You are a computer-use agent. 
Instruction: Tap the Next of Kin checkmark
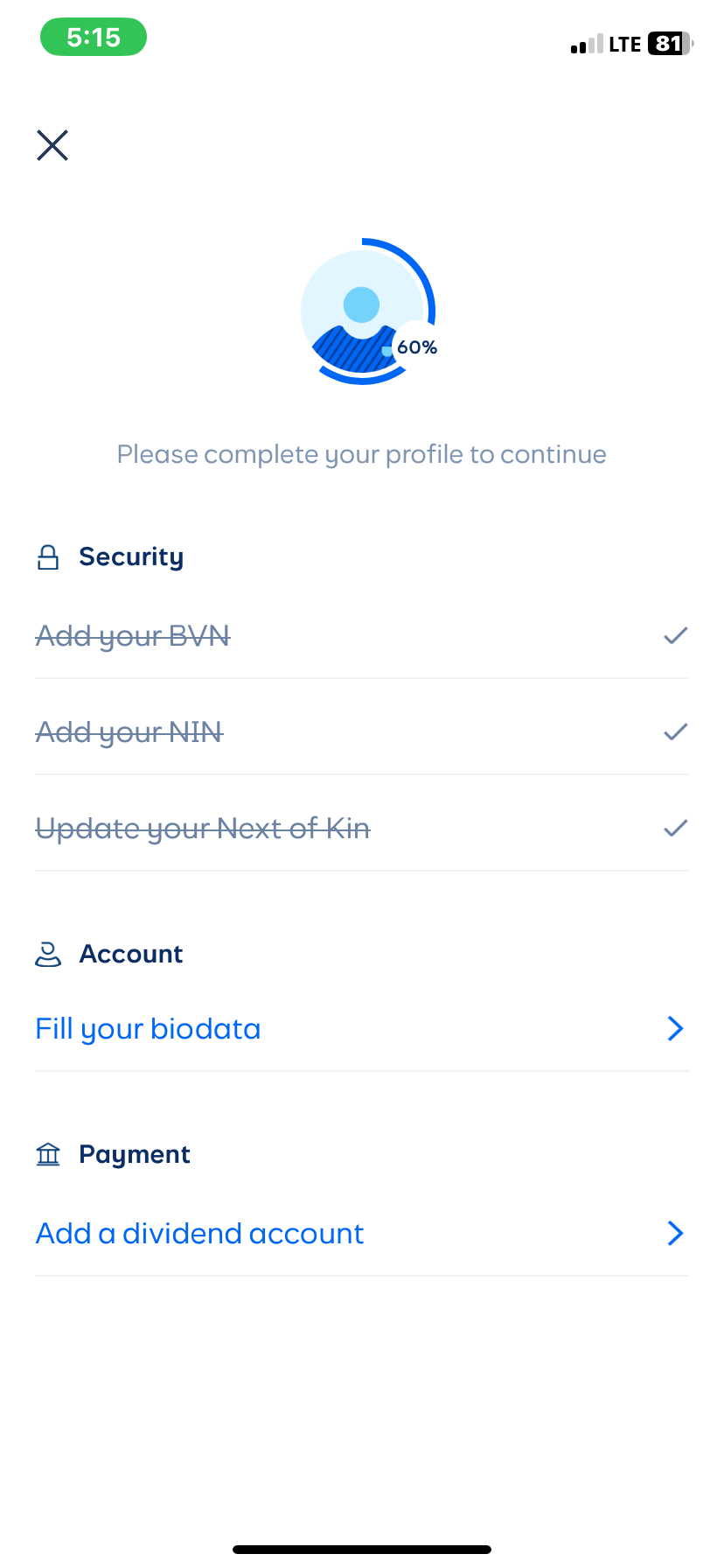[x=675, y=828]
